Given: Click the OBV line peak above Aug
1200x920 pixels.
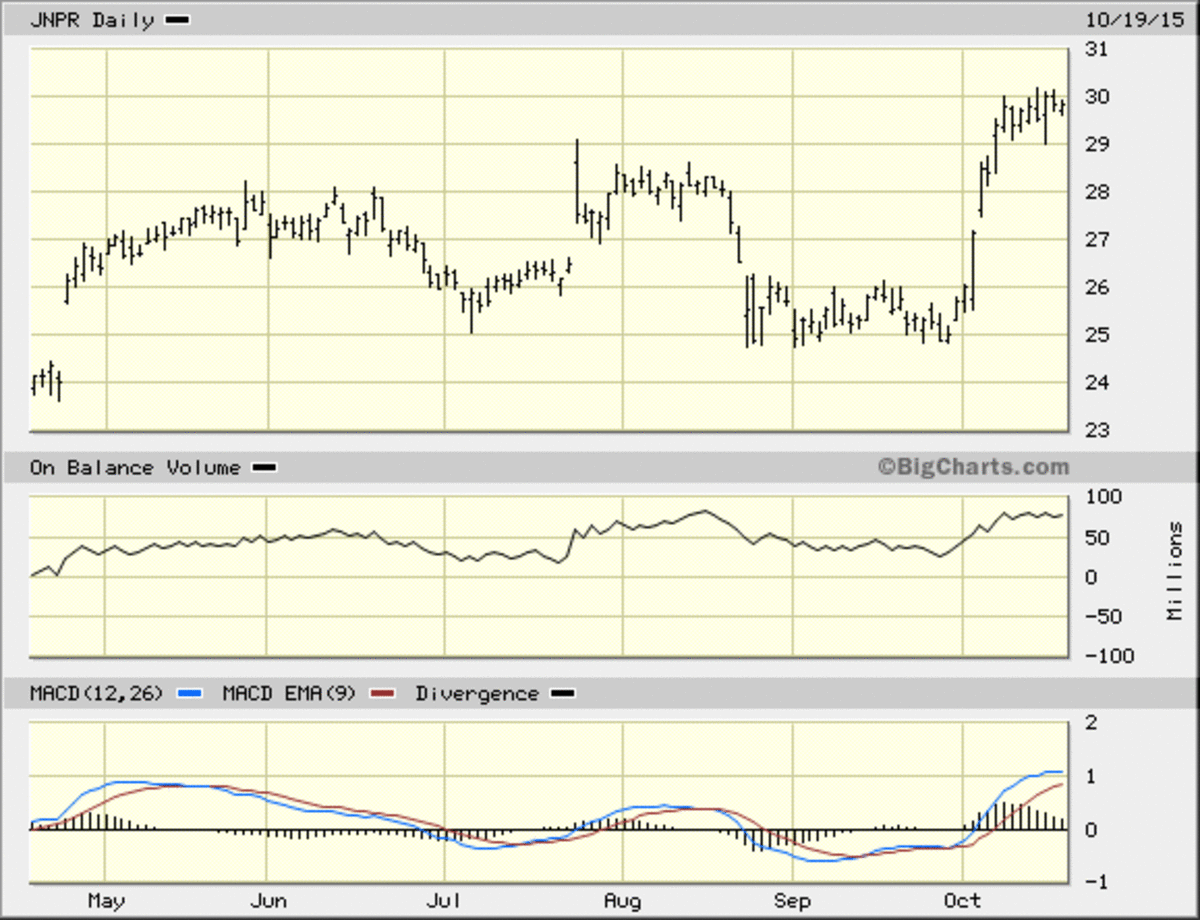Looking at the screenshot, I should [707, 510].
